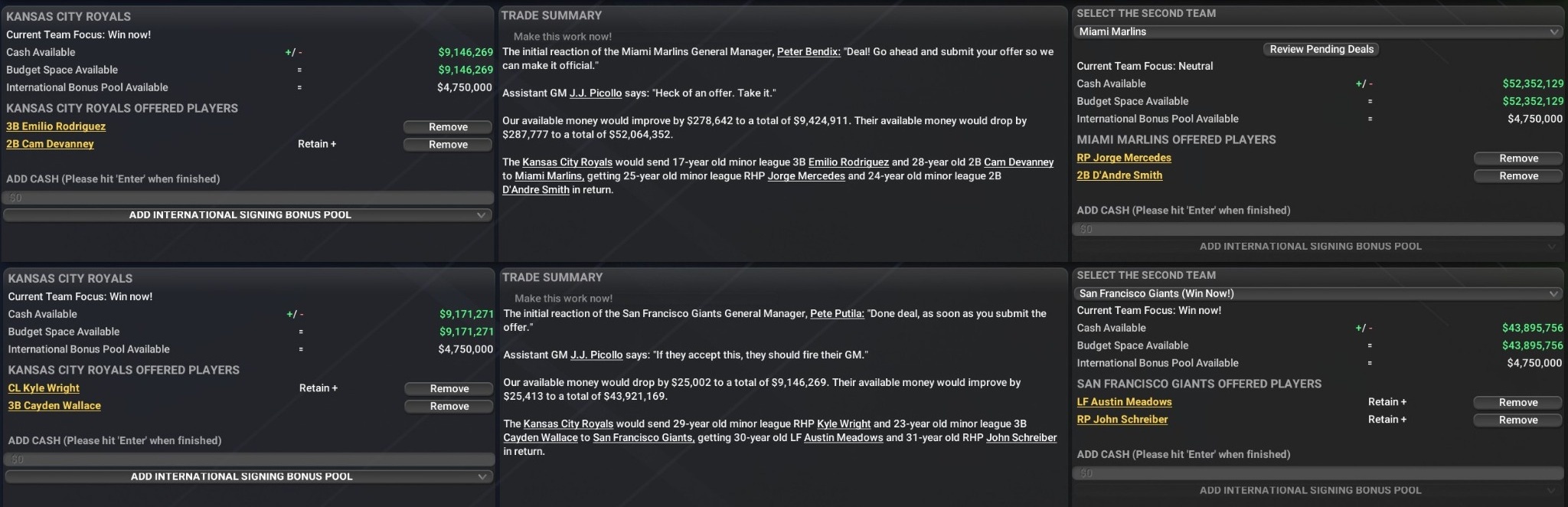Viewport: 1568px width, 507px height.
Task: Remove Cayden Wallace from the offer
Action: pyautogui.click(x=449, y=406)
